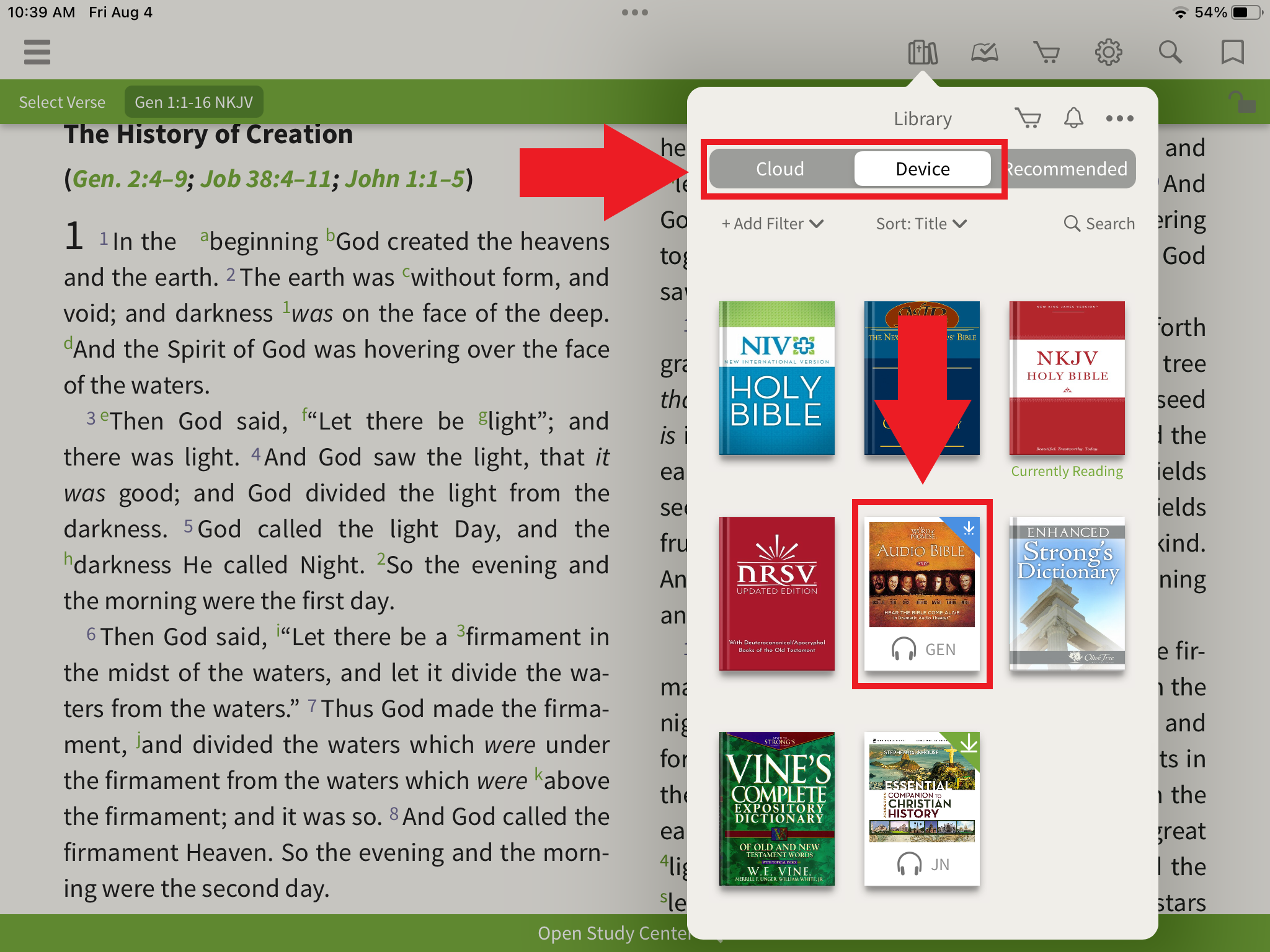
Task: Tap the battery indicator
Action: tap(1246, 12)
